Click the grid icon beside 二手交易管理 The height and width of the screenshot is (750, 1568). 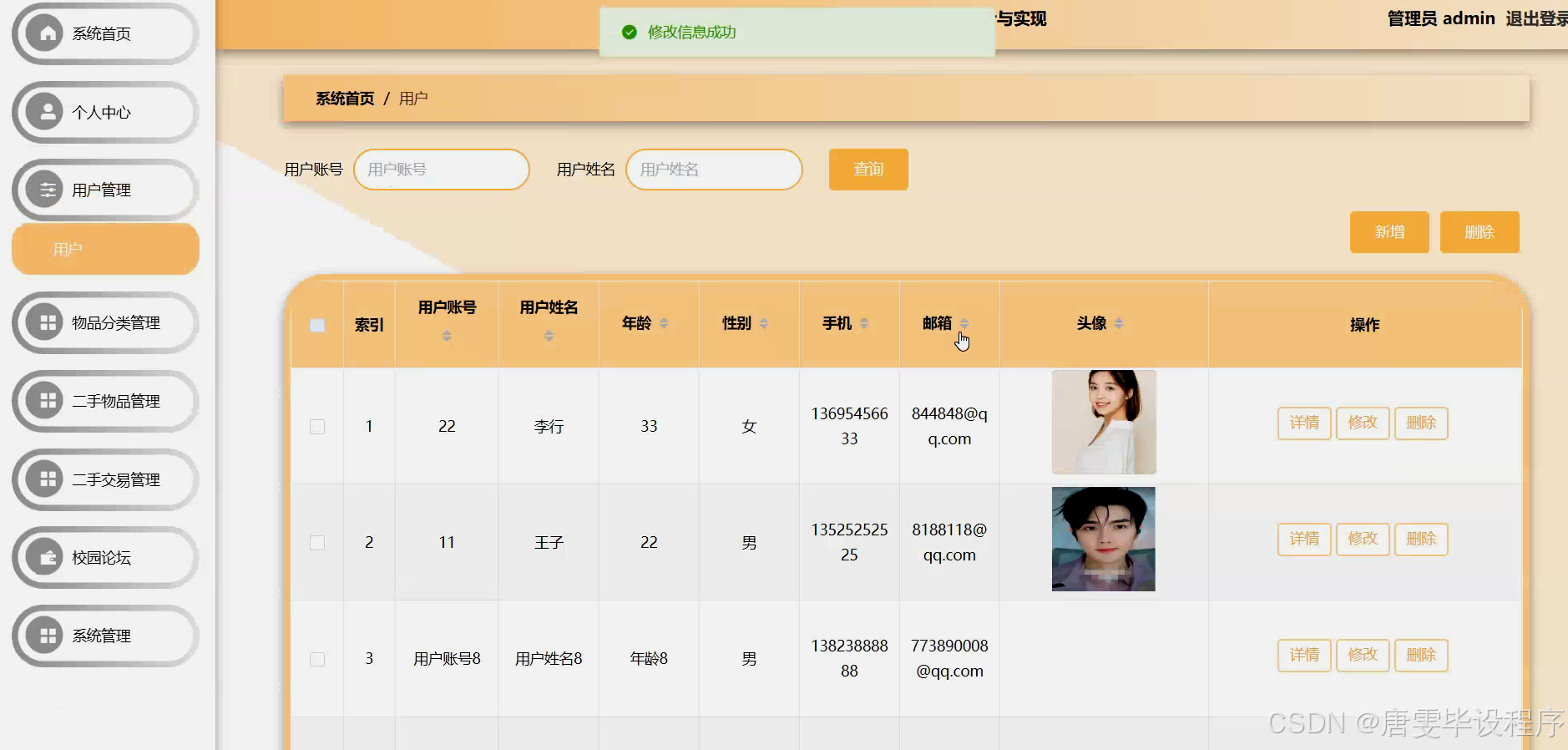click(48, 479)
